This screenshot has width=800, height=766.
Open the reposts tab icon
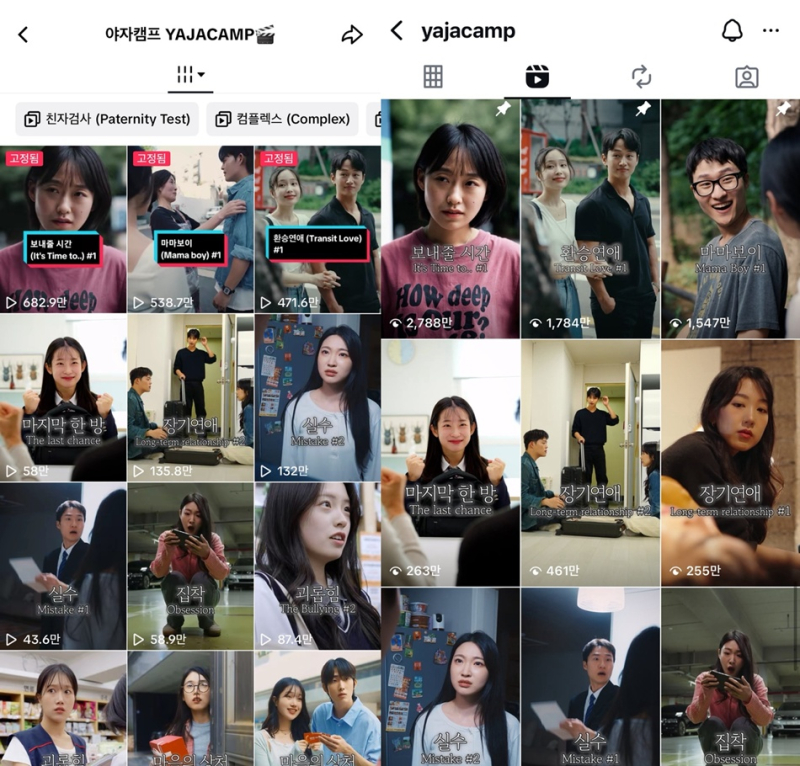(x=641, y=77)
